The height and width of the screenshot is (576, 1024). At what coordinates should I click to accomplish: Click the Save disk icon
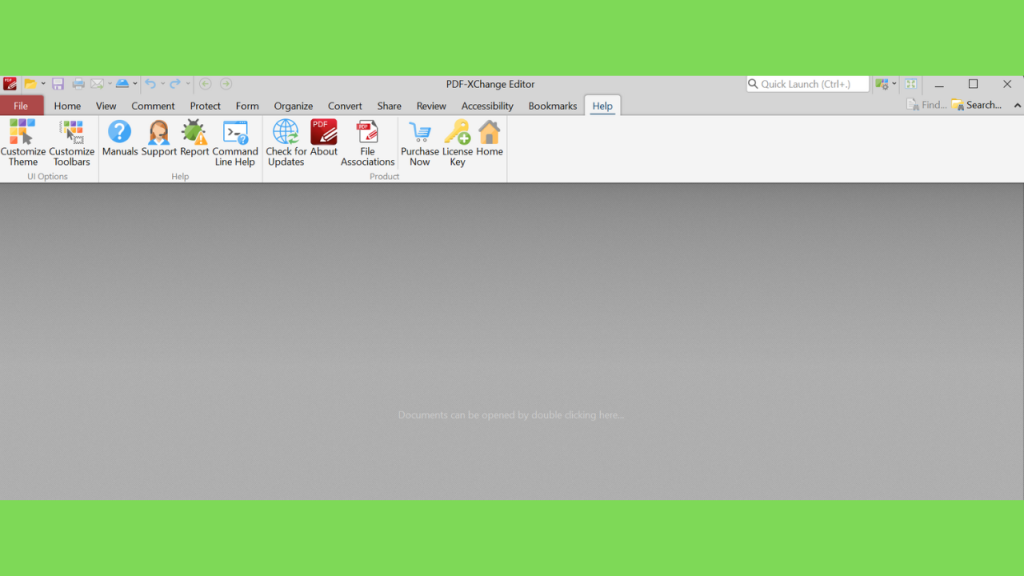click(x=58, y=84)
